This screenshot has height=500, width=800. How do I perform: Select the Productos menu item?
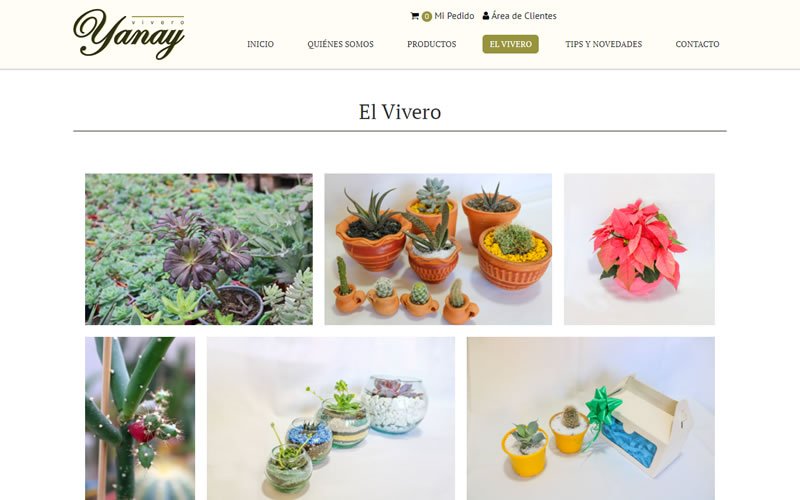pyautogui.click(x=432, y=44)
